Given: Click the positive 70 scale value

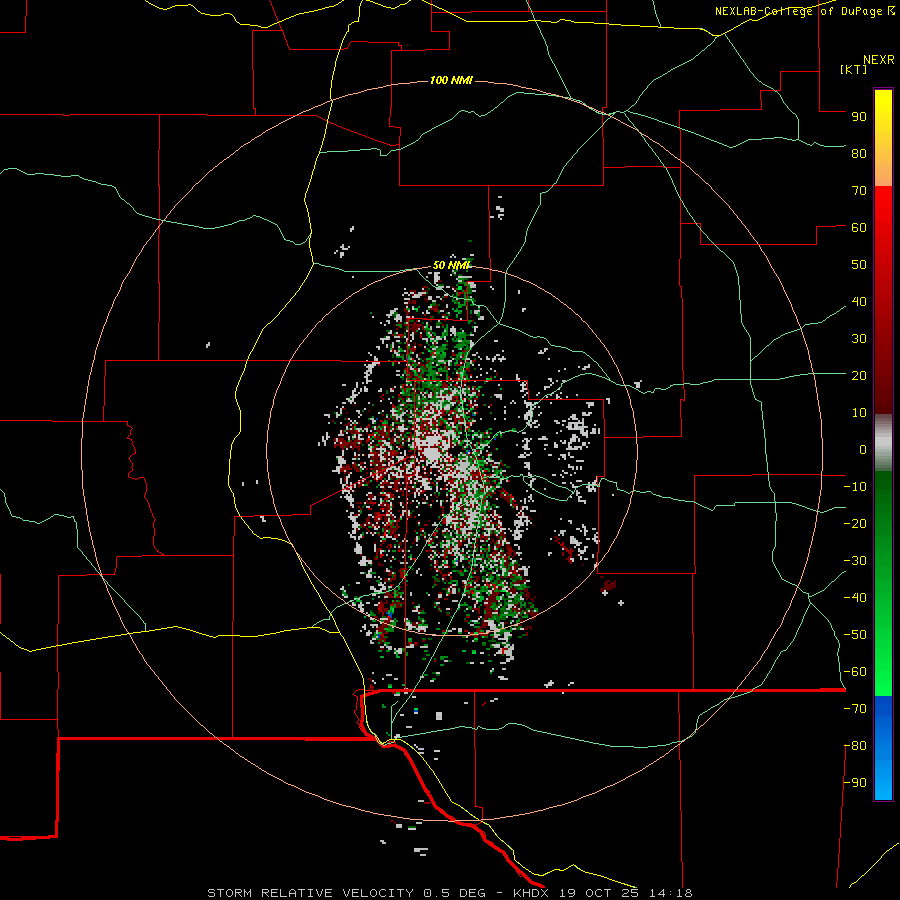Looking at the screenshot, I should click(859, 191).
